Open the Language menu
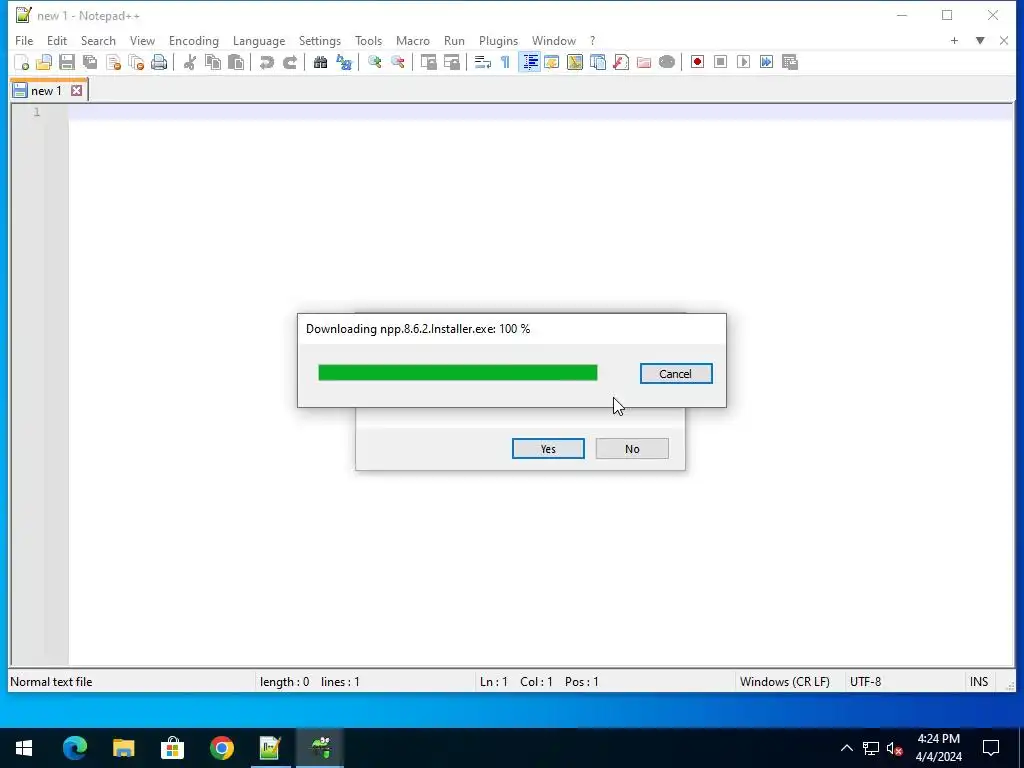 click(259, 40)
